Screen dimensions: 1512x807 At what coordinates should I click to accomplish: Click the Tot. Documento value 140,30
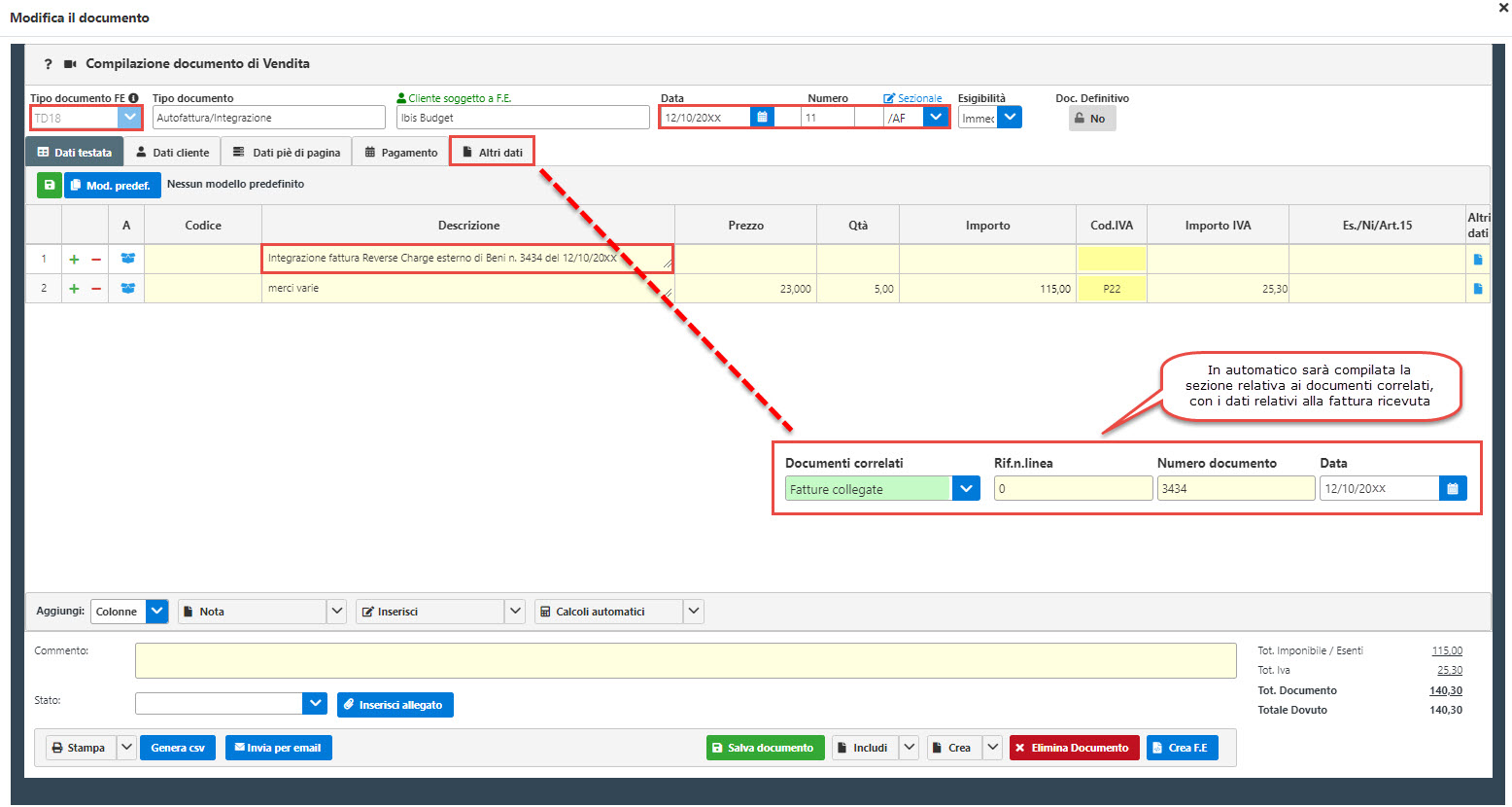coord(1446,691)
